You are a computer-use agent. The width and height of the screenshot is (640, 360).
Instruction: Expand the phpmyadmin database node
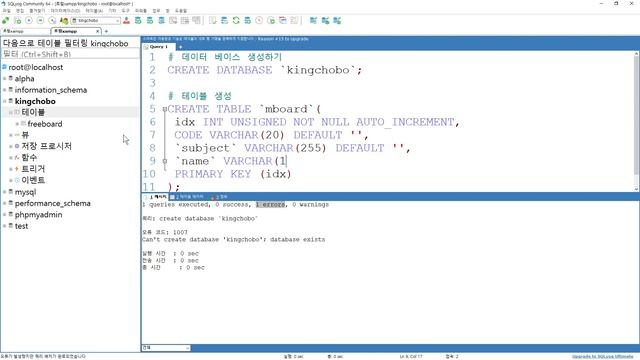pos(4,215)
